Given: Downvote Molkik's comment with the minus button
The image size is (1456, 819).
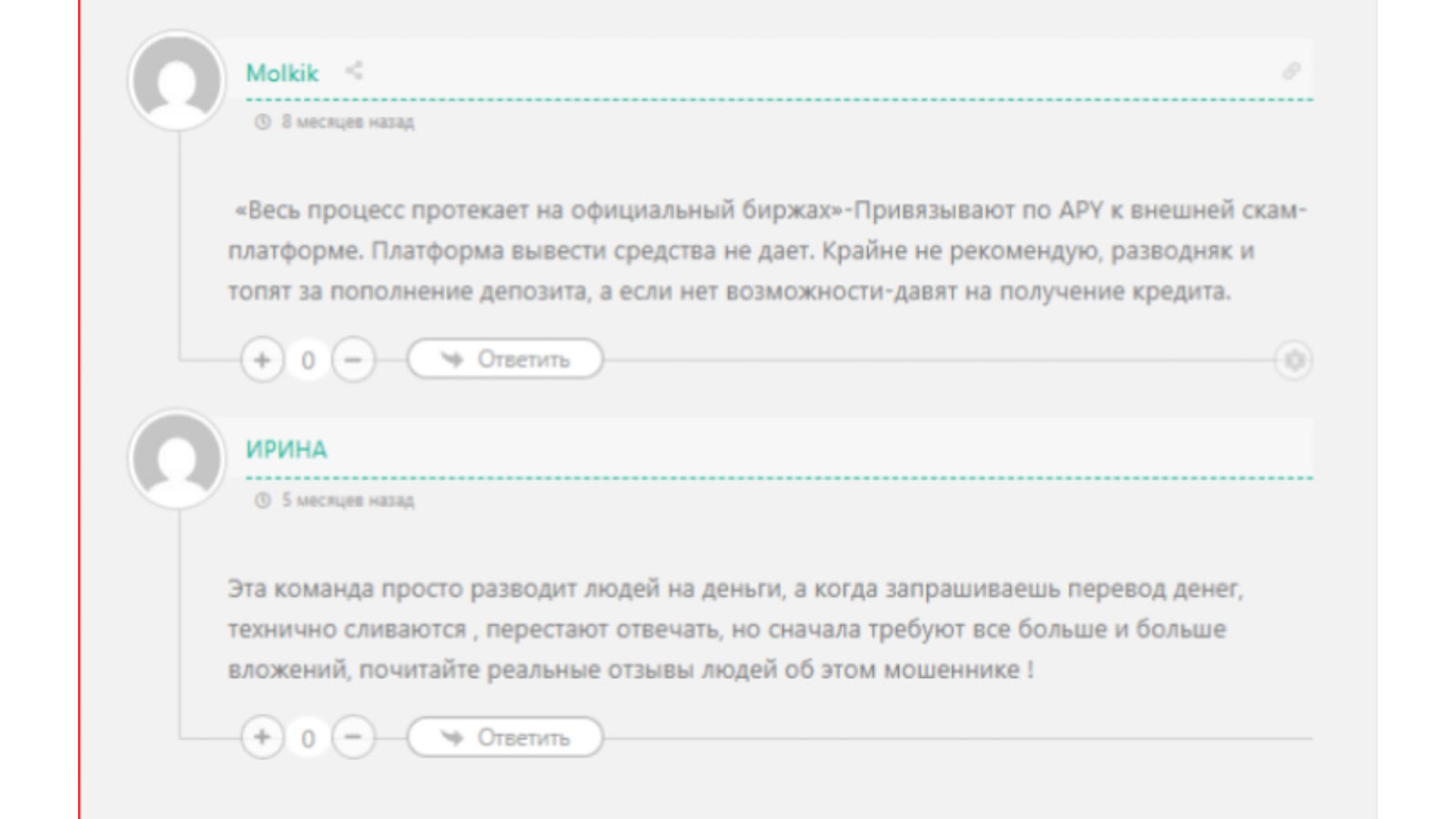Looking at the screenshot, I should 353,359.
